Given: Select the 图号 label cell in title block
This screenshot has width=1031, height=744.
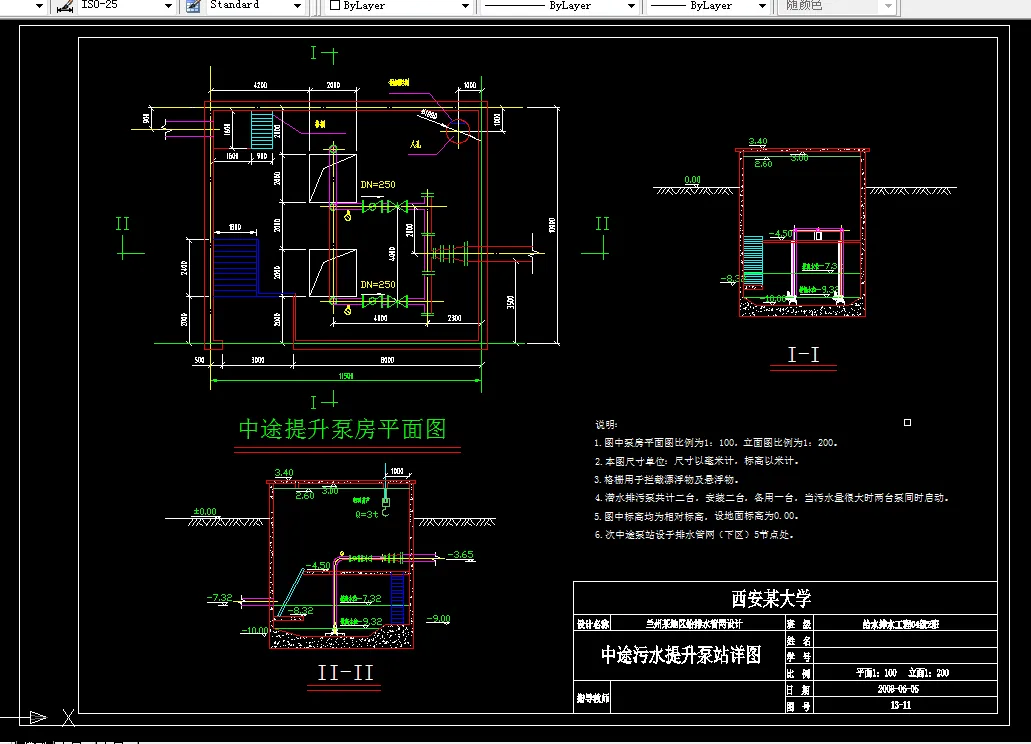Looking at the screenshot, I should point(799,707).
